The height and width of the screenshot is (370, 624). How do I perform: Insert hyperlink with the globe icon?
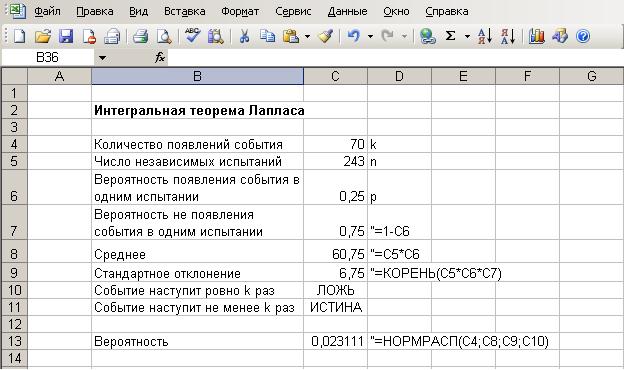point(427,36)
